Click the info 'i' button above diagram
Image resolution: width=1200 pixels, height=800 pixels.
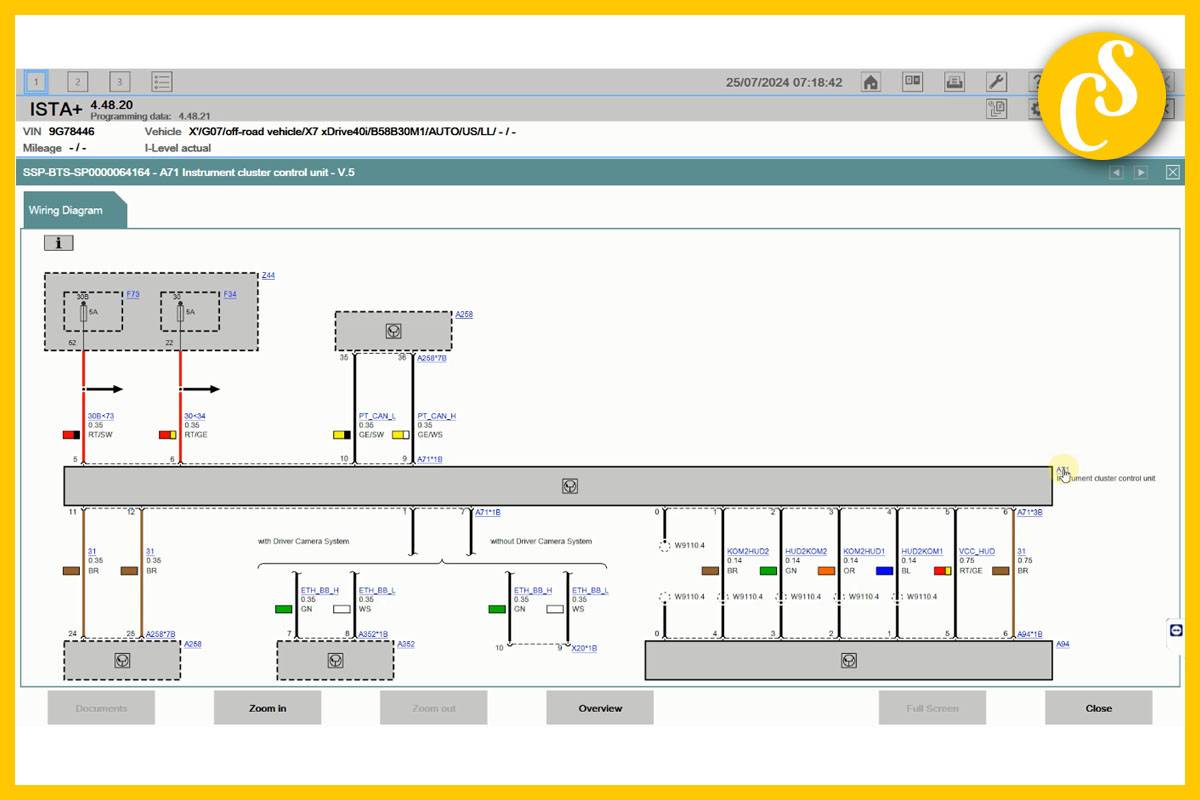click(x=59, y=242)
